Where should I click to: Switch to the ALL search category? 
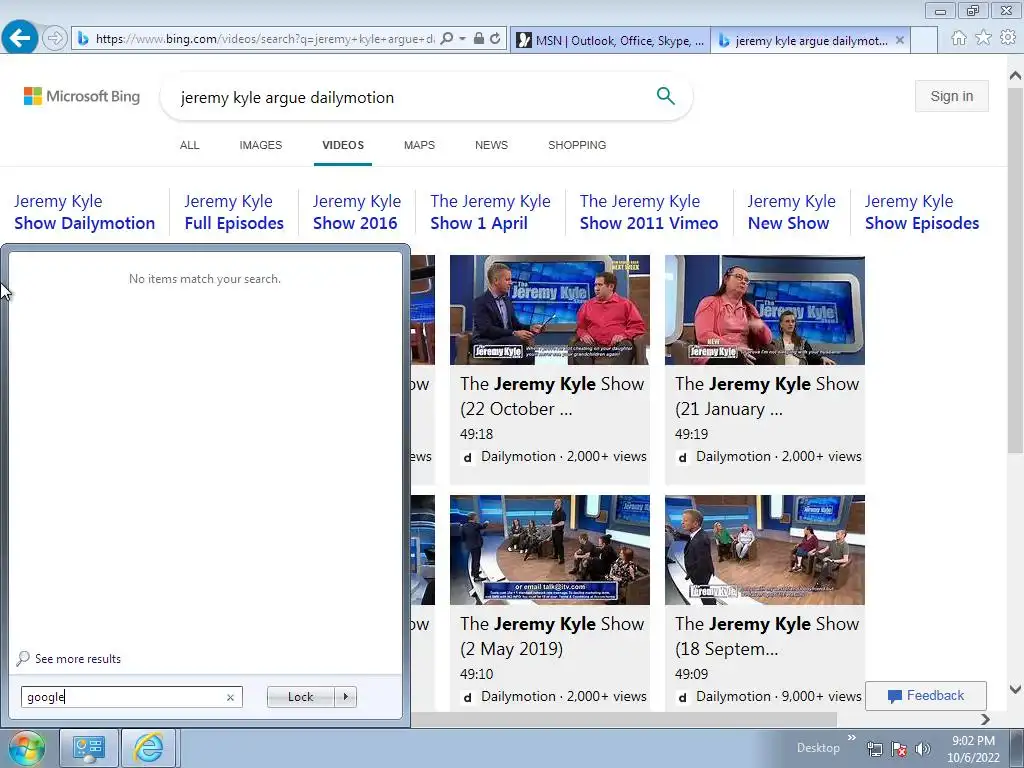point(189,145)
